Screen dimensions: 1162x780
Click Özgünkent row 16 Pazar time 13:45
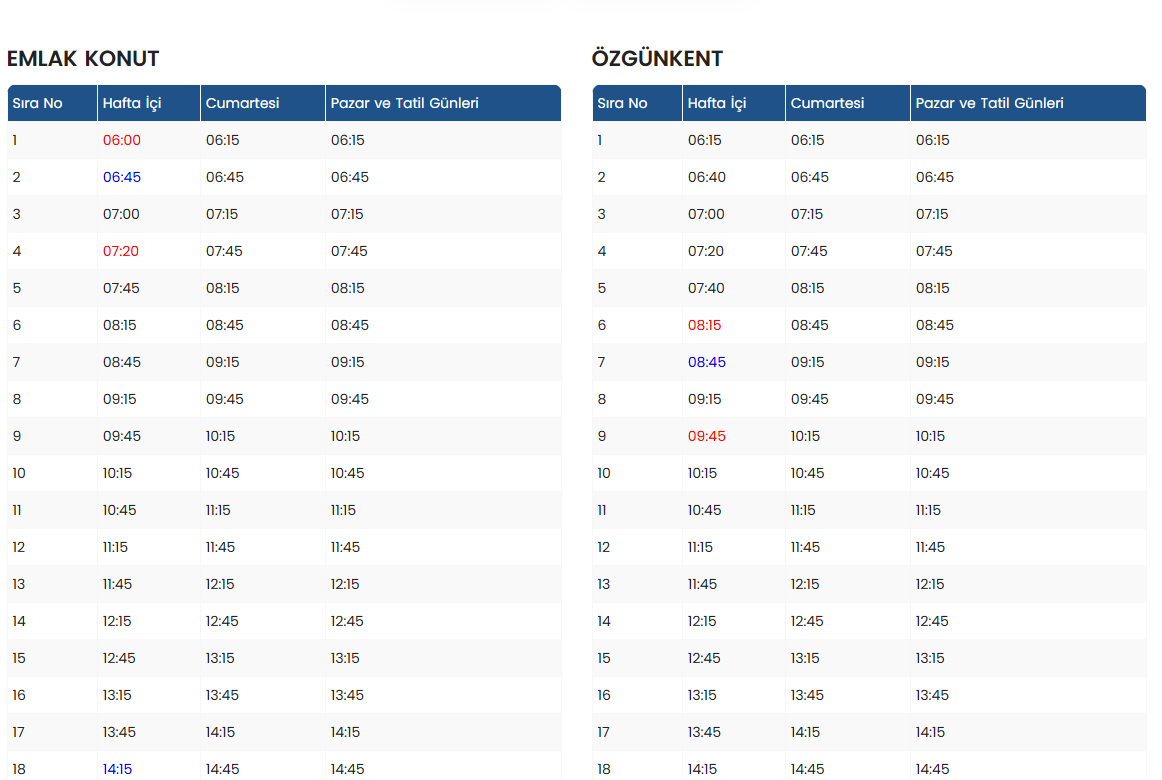tap(932, 695)
